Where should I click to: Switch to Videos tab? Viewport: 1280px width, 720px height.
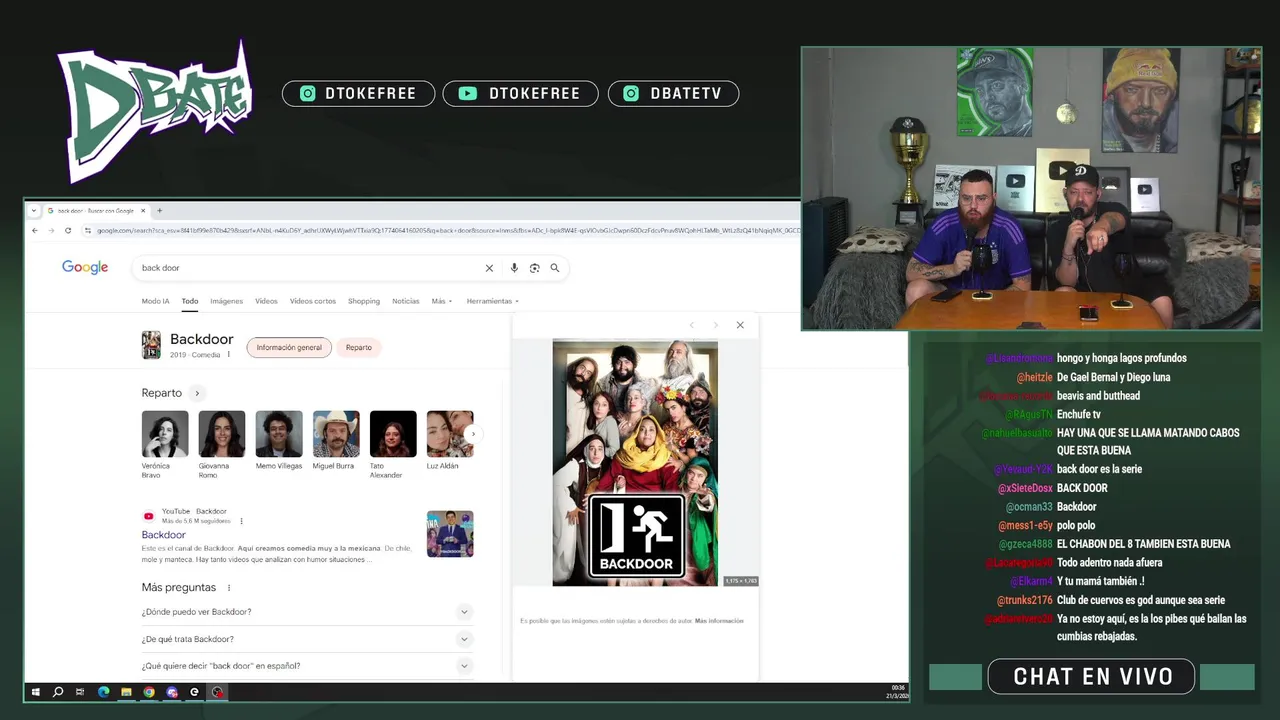pyautogui.click(x=266, y=301)
